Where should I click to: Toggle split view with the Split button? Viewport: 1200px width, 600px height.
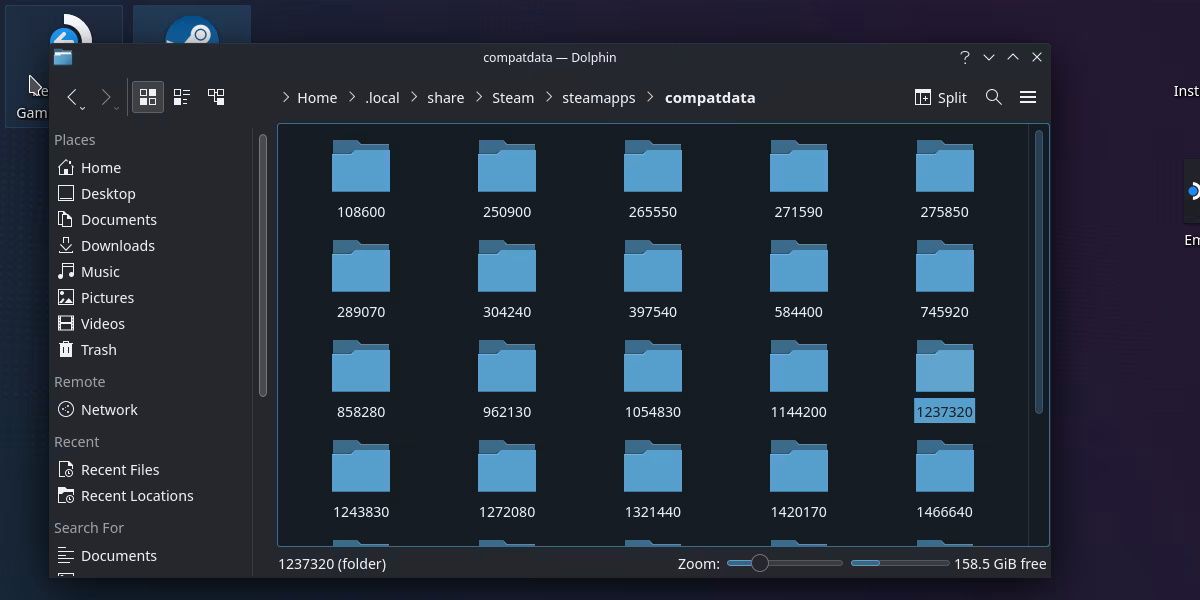pos(939,97)
